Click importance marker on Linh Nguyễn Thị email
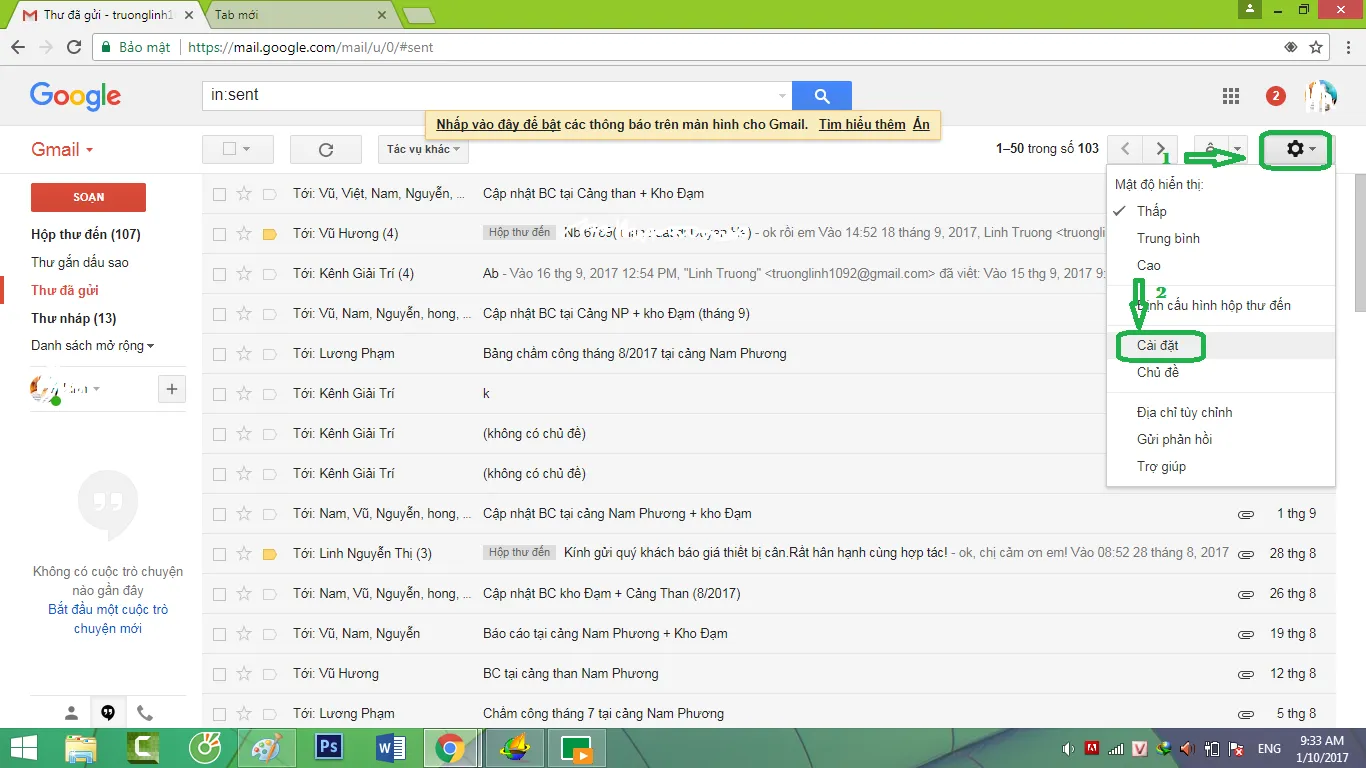This screenshot has width=1366, height=768. pyautogui.click(x=269, y=554)
